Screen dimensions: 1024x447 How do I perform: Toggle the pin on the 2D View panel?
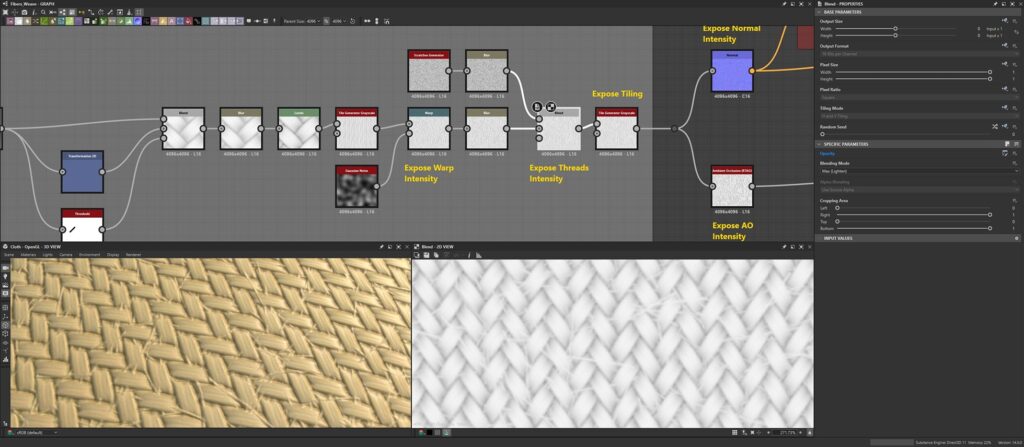point(784,246)
